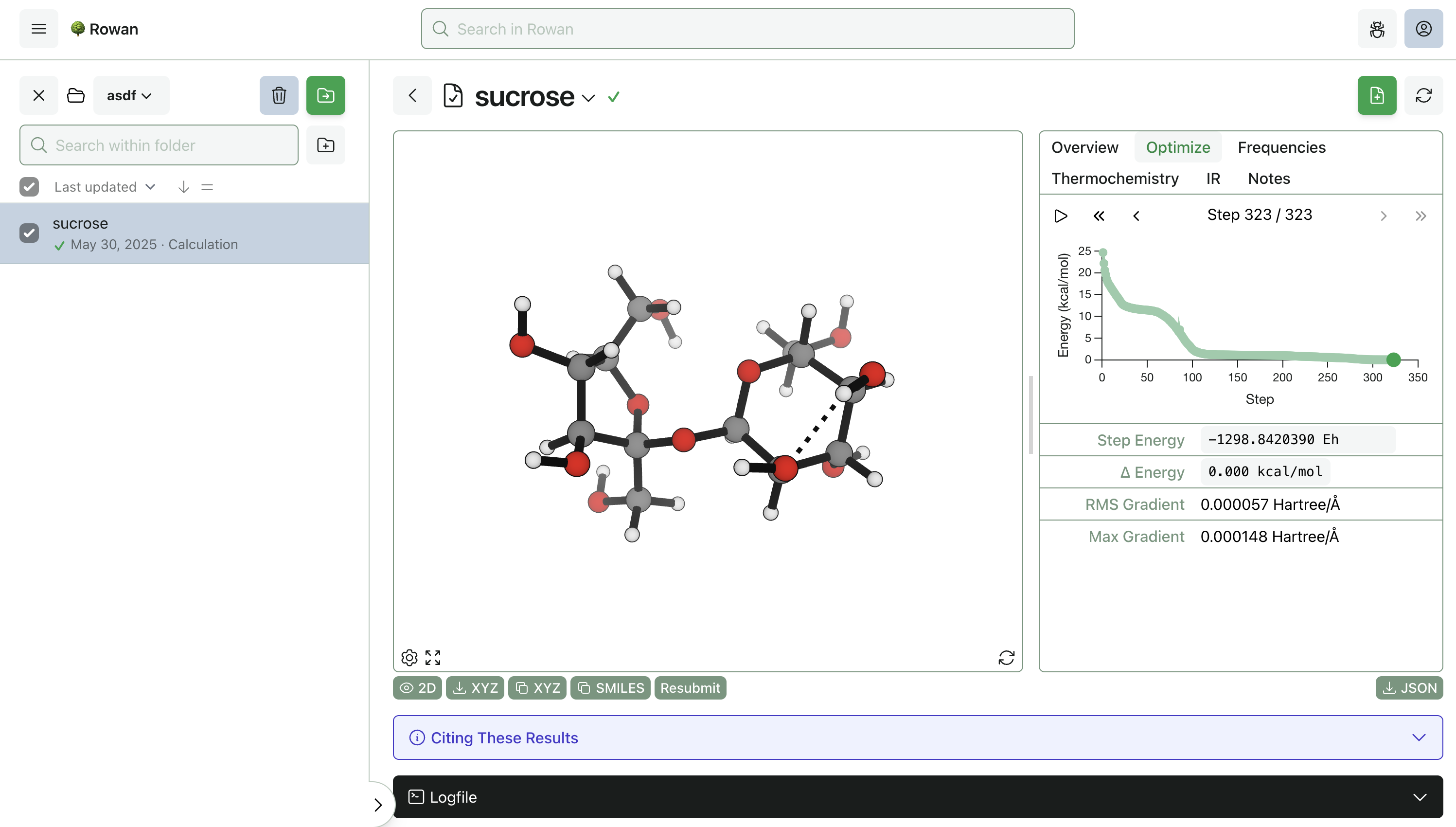Focus the Search within folder field
Viewport: 1456px width, 827px height.
(159, 145)
